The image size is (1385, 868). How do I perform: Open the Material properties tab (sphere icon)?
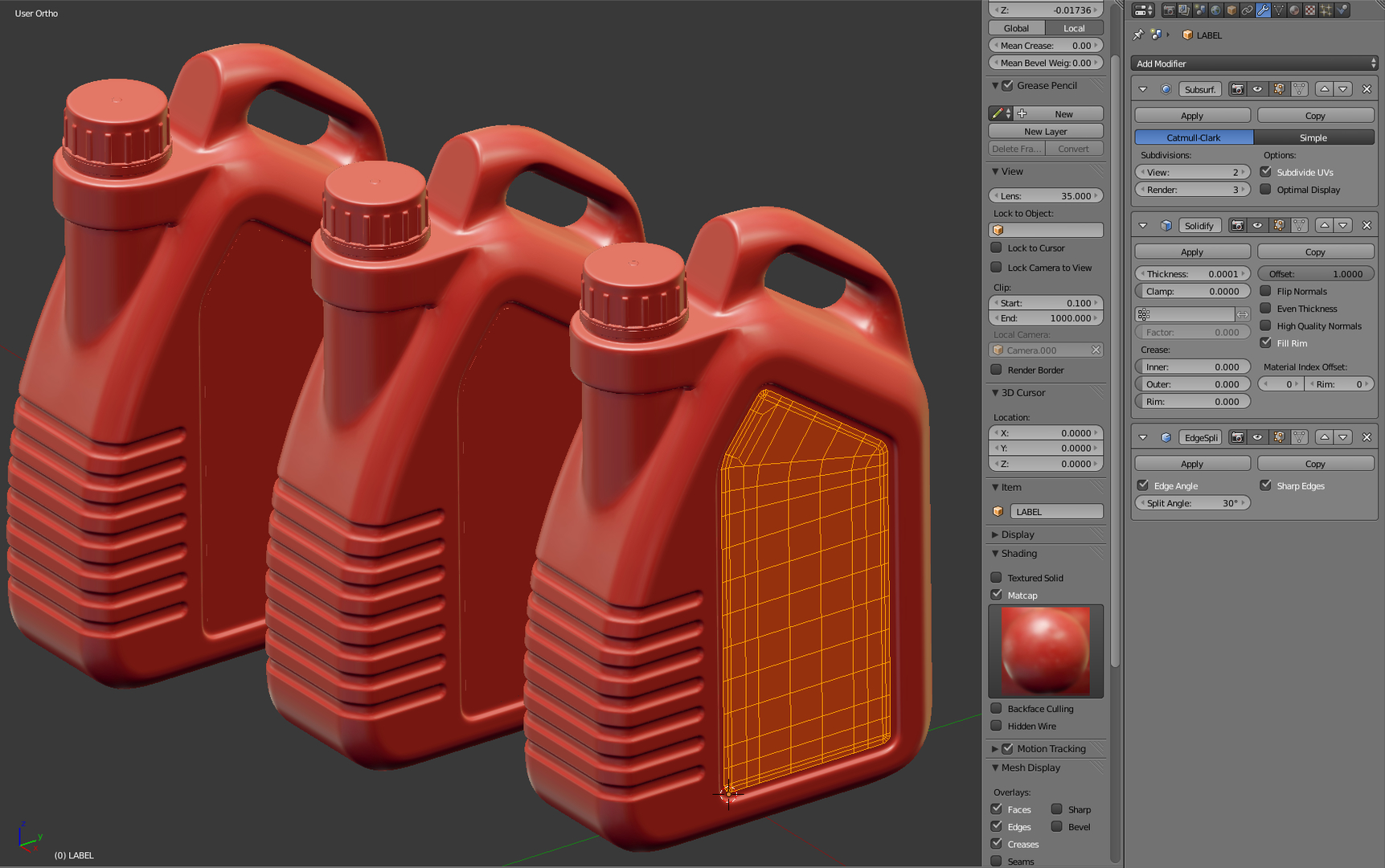(1294, 10)
